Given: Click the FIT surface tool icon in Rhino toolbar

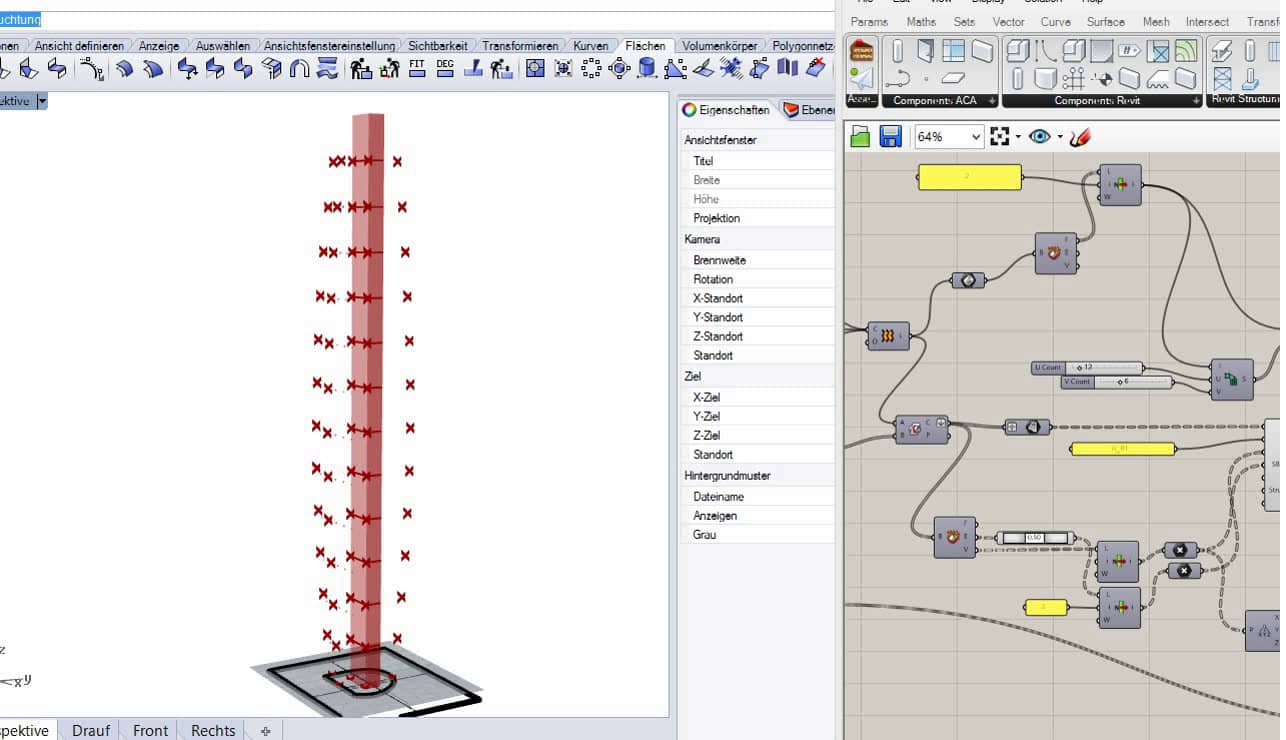Looking at the screenshot, I should (418, 68).
